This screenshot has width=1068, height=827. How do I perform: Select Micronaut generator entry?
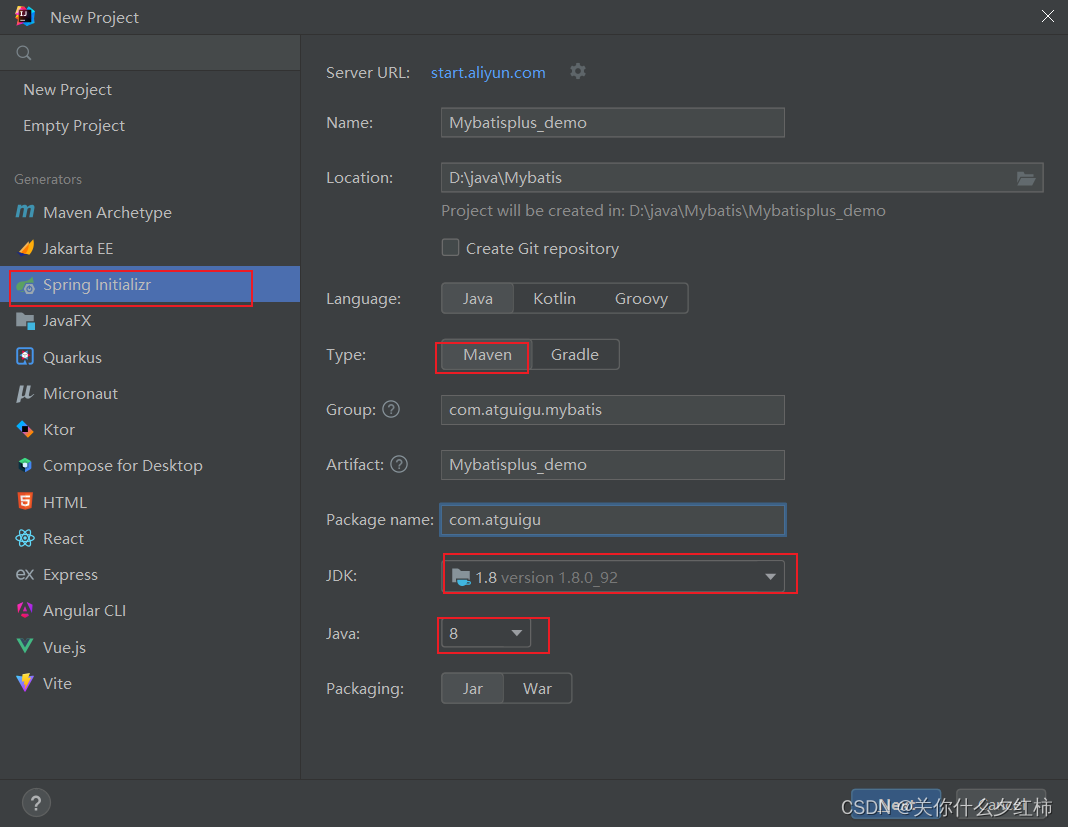(x=150, y=393)
